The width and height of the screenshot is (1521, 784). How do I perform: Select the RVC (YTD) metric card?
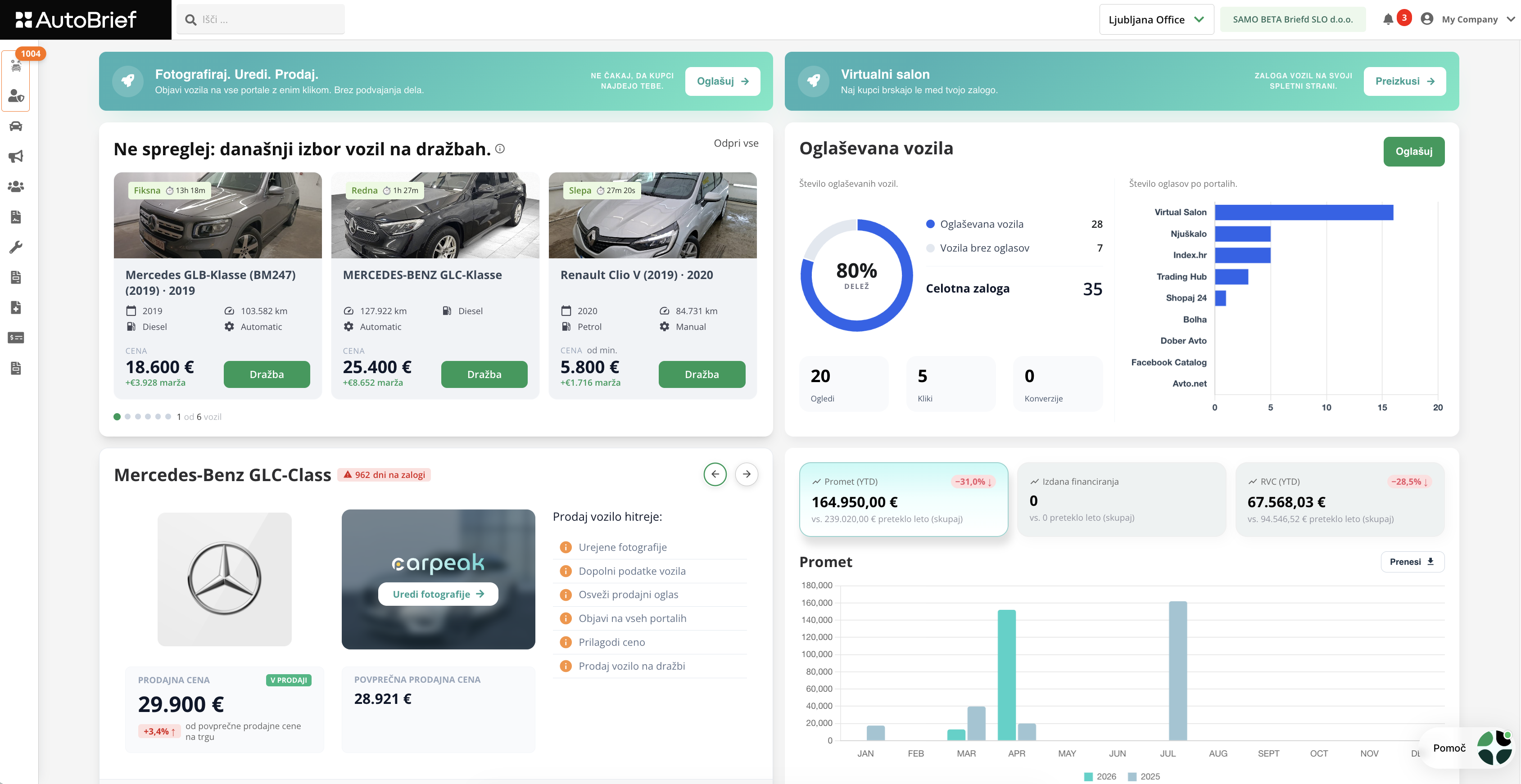click(x=1340, y=500)
